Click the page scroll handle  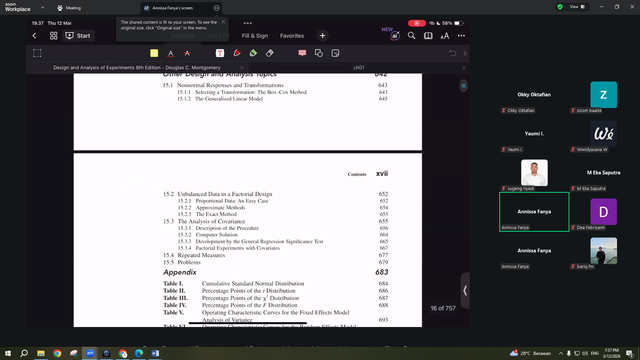tap(463, 86)
